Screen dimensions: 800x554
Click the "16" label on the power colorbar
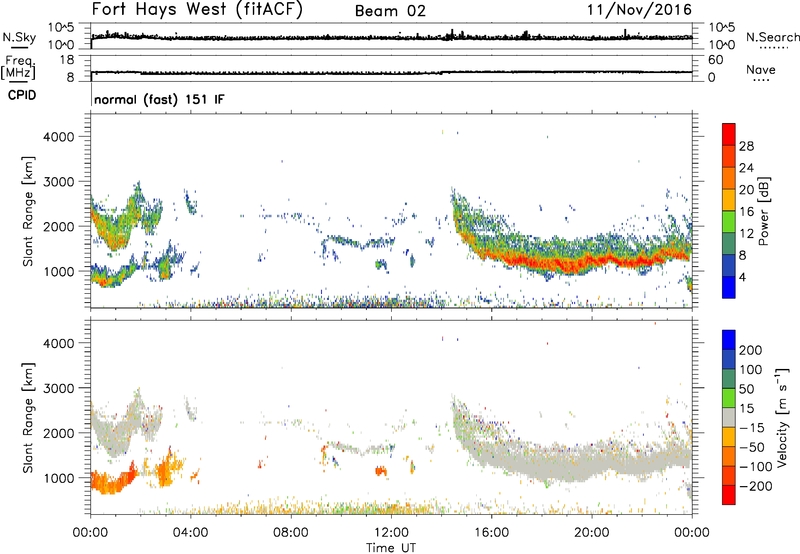click(x=746, y=212)
